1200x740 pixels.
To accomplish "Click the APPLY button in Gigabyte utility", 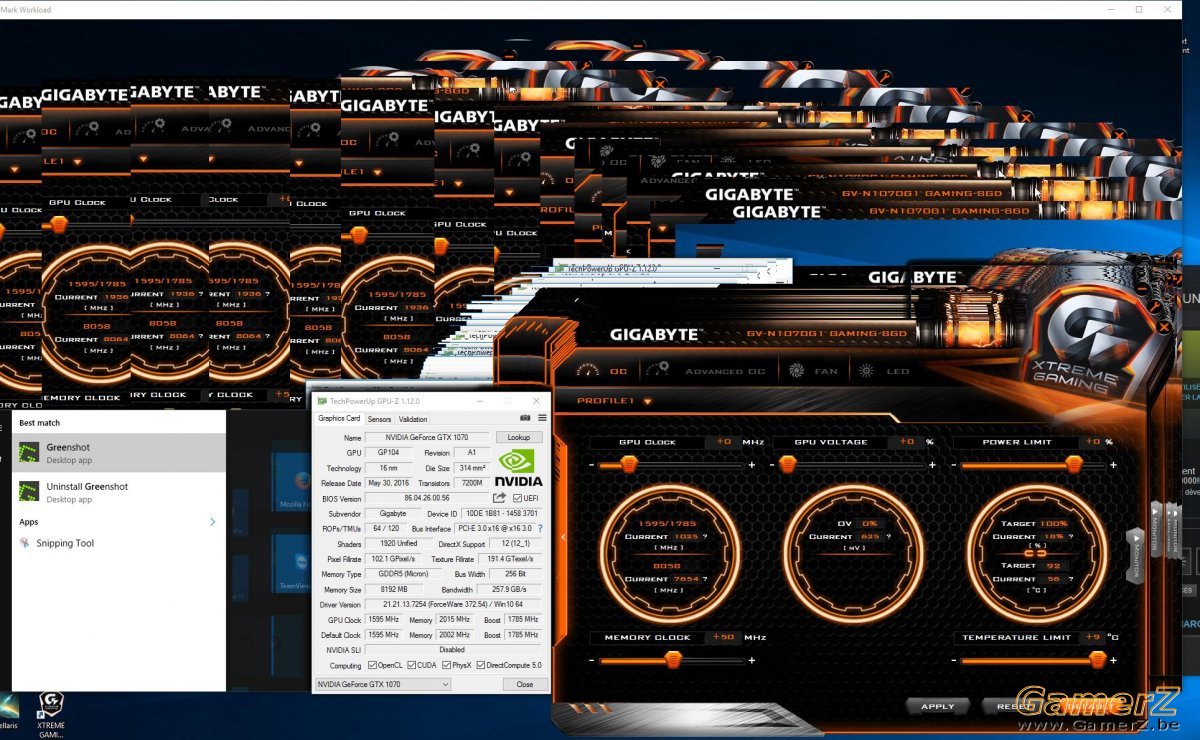I will pos(937,706).
